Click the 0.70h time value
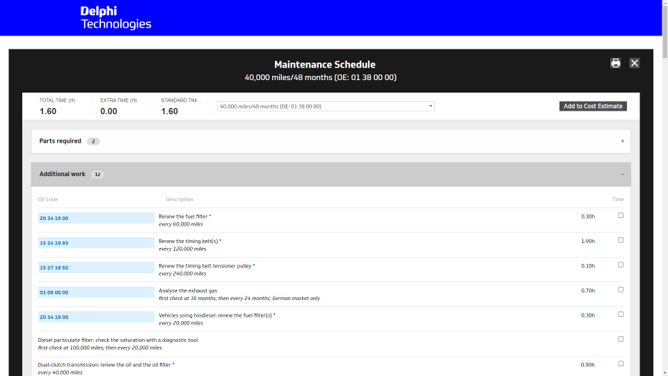 pyautogui.click(x=588, y=290)
